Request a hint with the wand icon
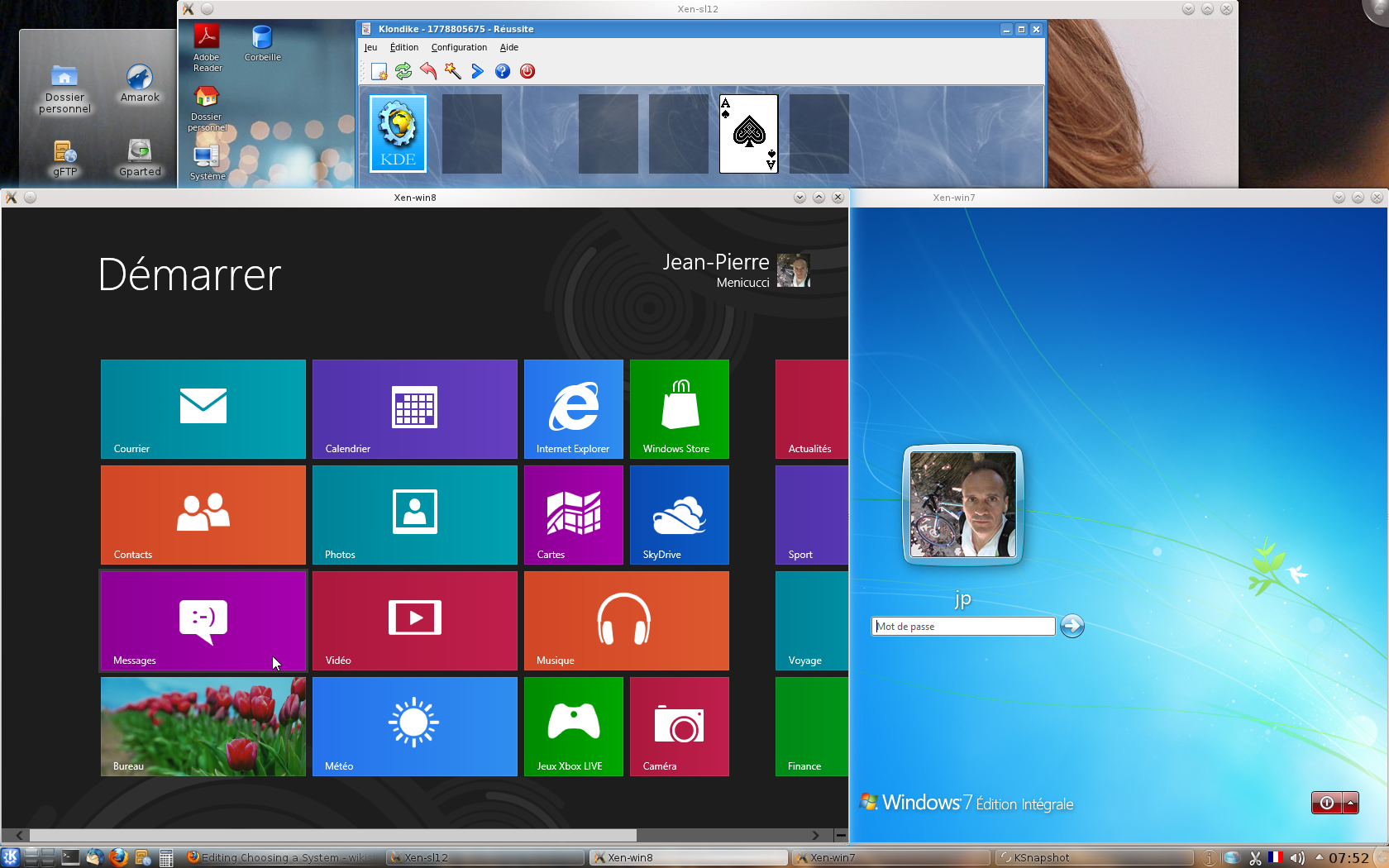 click(452, 72)
